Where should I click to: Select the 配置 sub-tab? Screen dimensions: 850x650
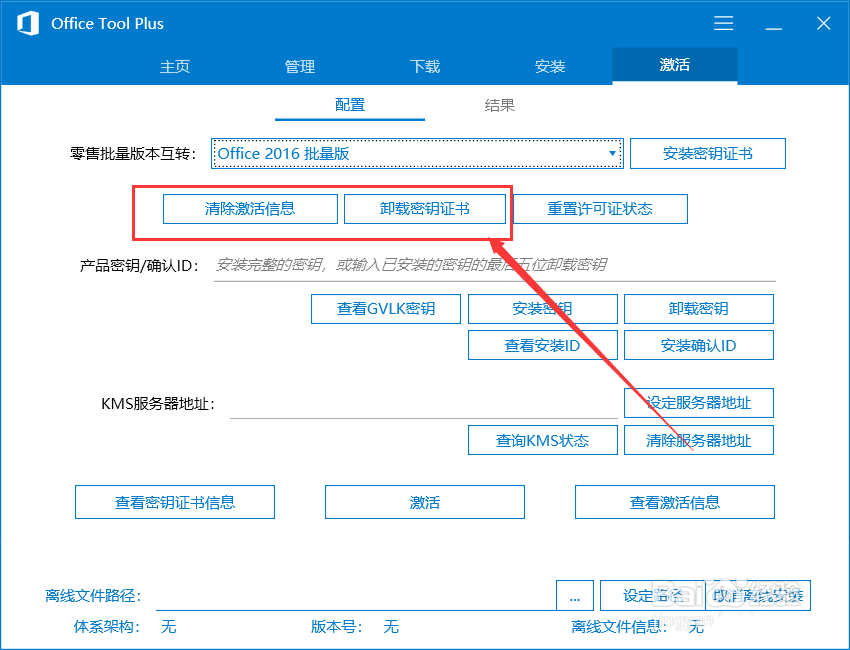(x=350, y=105)
